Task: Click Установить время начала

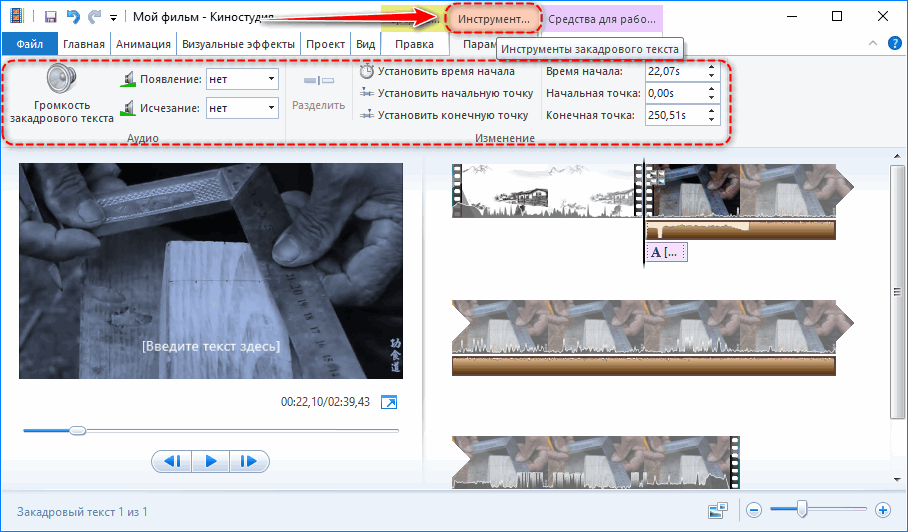Action: [439, 71]
